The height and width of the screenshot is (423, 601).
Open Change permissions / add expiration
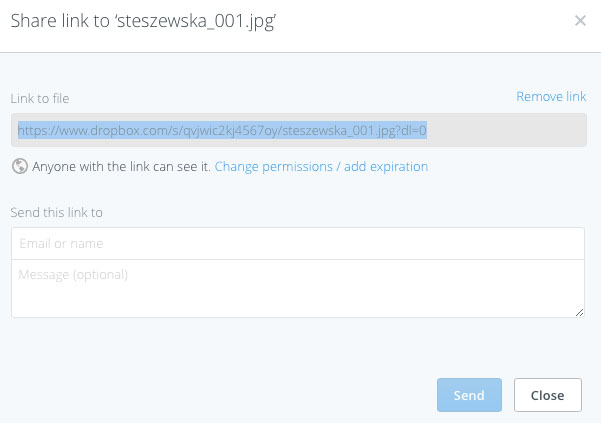321,167
